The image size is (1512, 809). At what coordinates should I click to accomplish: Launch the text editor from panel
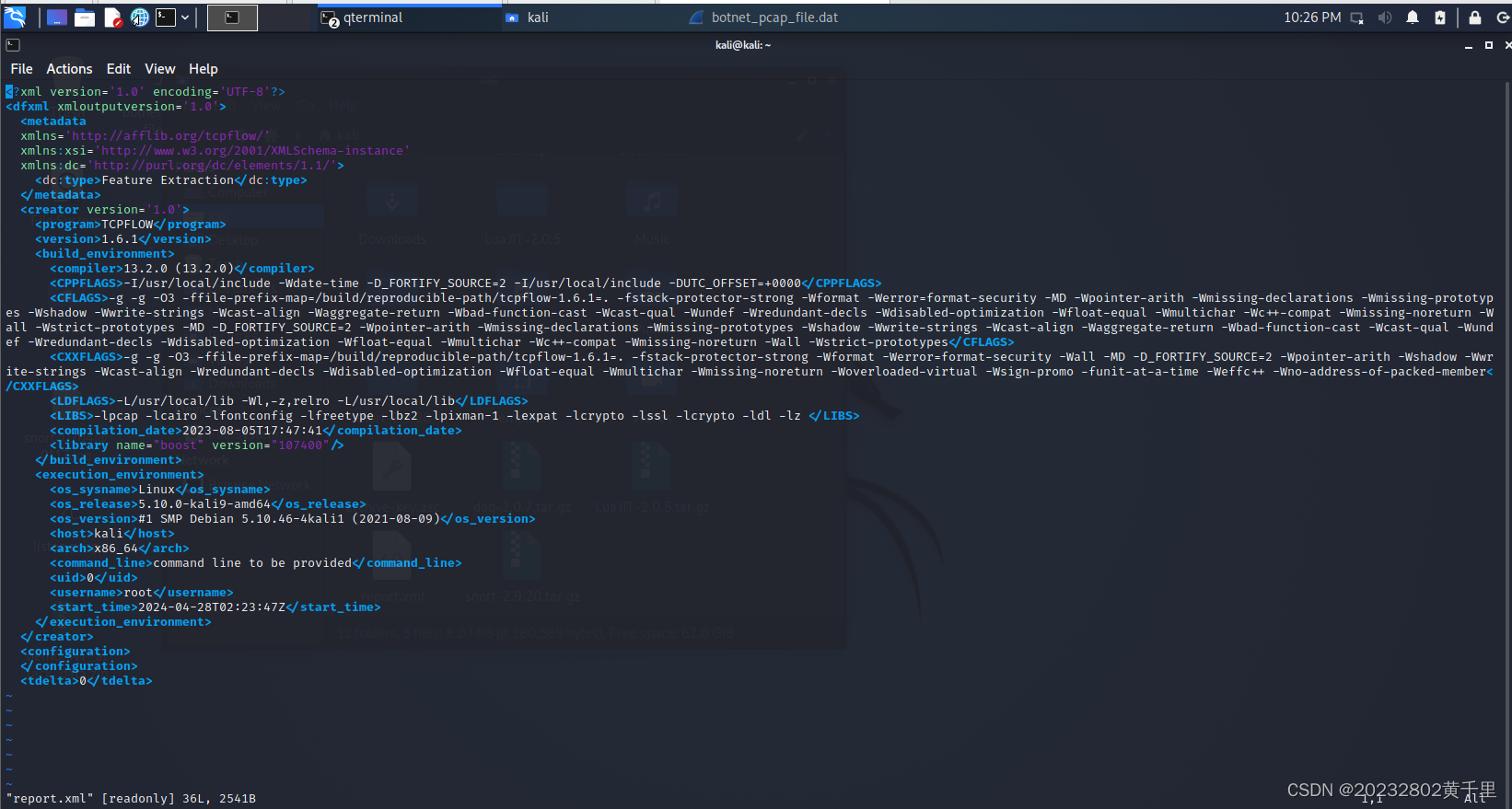(x=112, y=17)
